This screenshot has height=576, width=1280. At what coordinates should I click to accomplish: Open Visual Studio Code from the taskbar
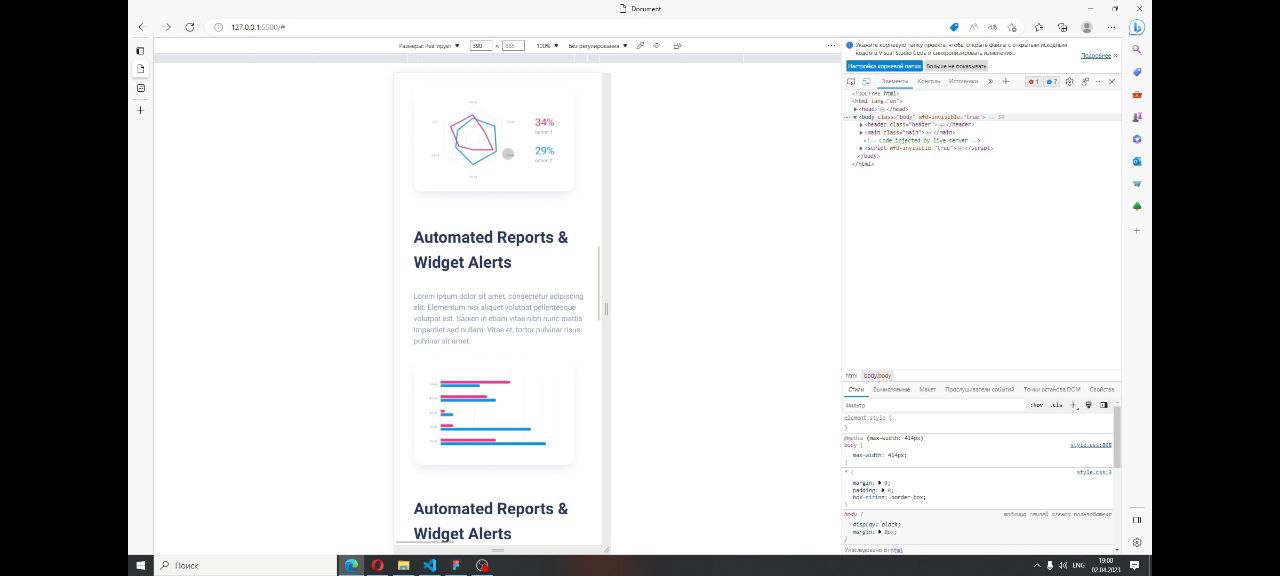[x=429, y=565]
